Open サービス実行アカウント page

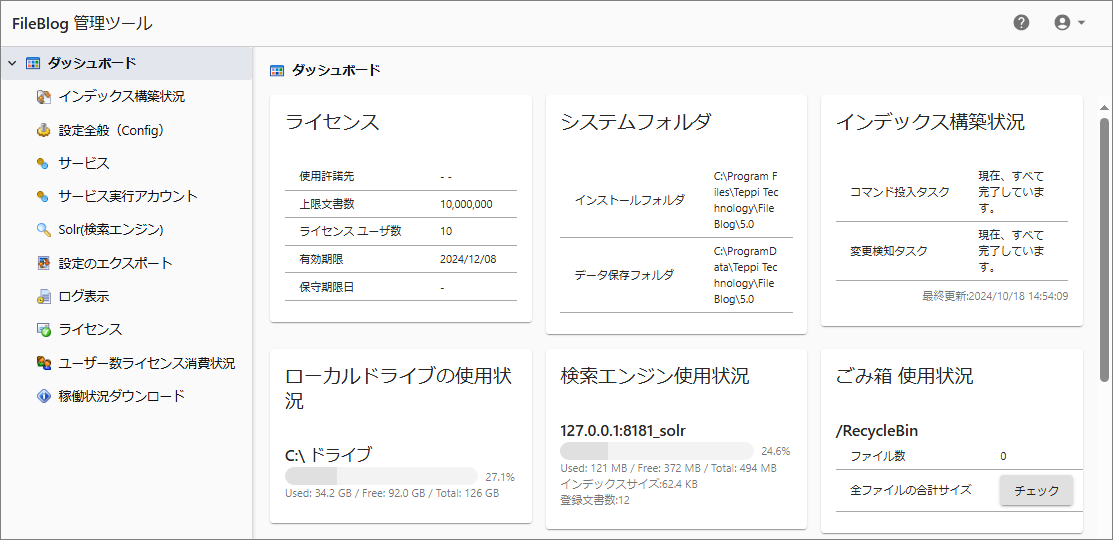click(127, 196)
